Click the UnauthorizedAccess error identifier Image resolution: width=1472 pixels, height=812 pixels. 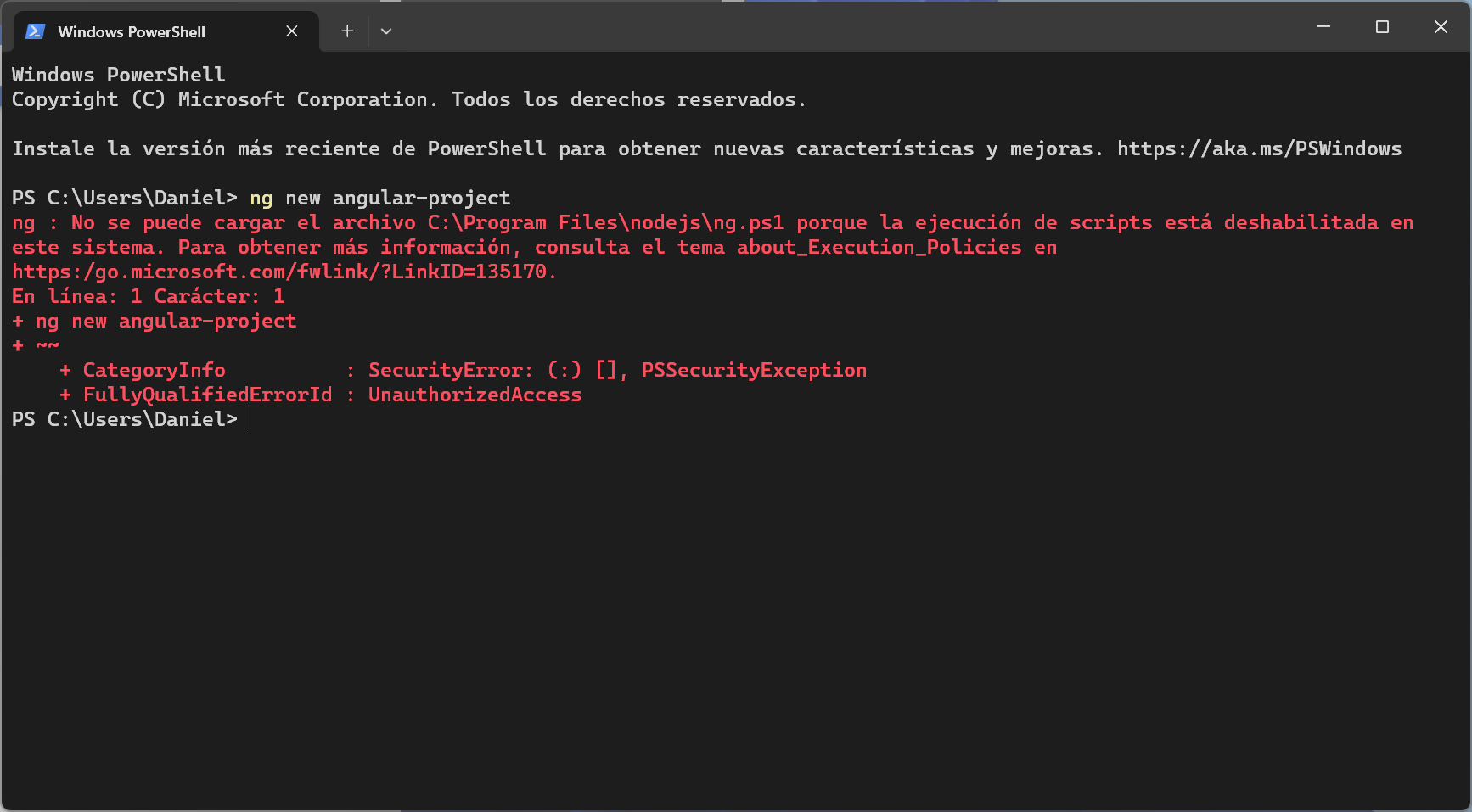(x=475, y=394)
